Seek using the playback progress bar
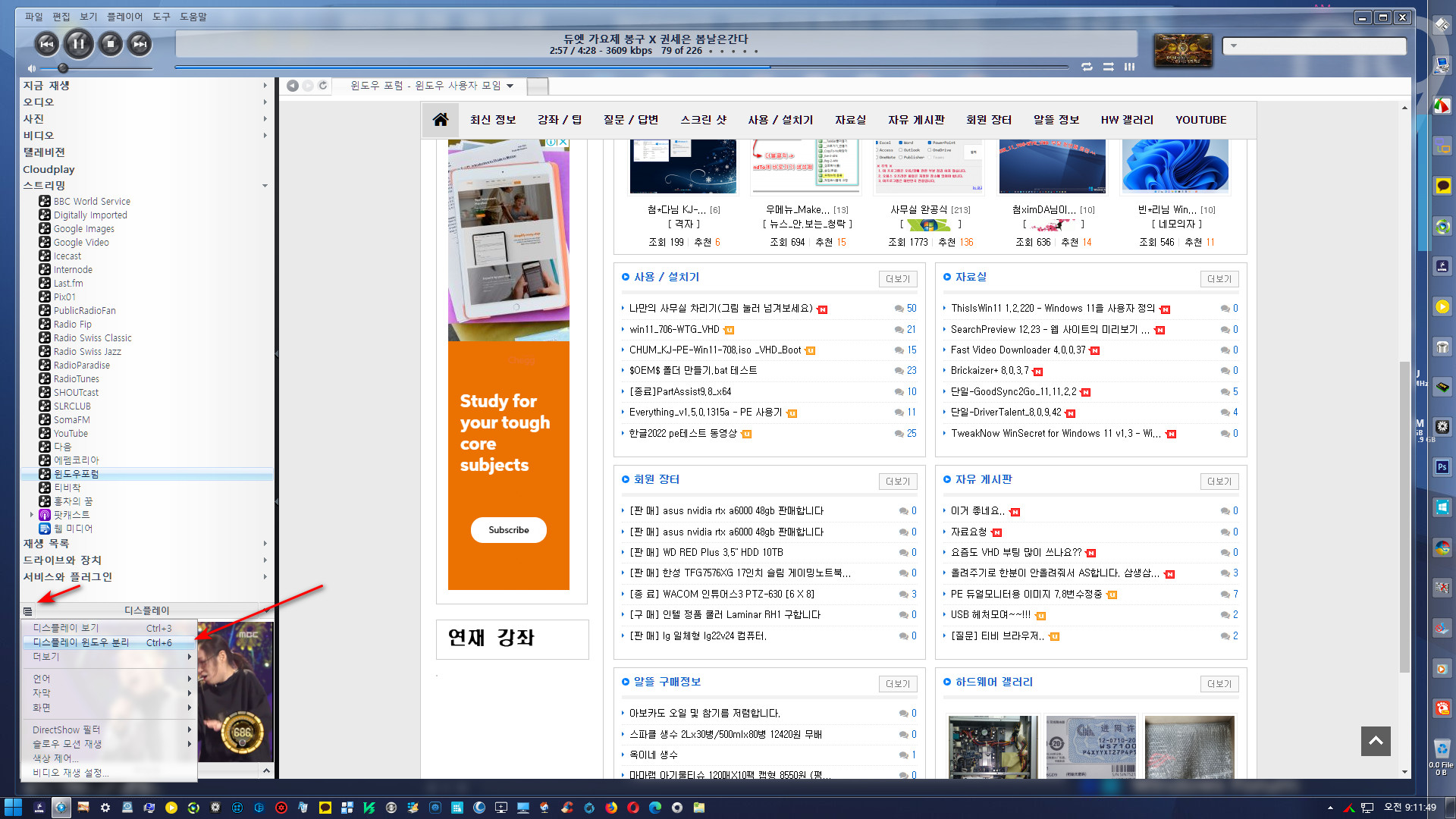Viewport: 1456px width, 819px height. coord(622,67)
